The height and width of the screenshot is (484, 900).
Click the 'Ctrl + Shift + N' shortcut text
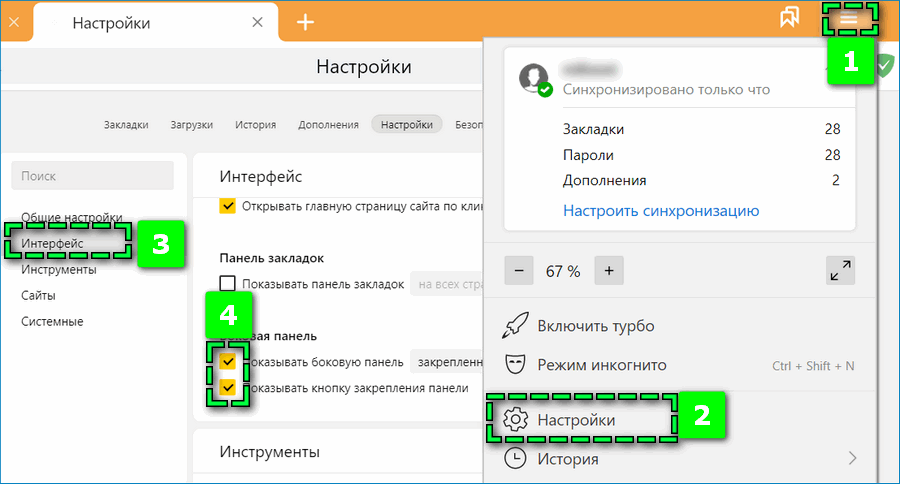(x=813, y=366)
